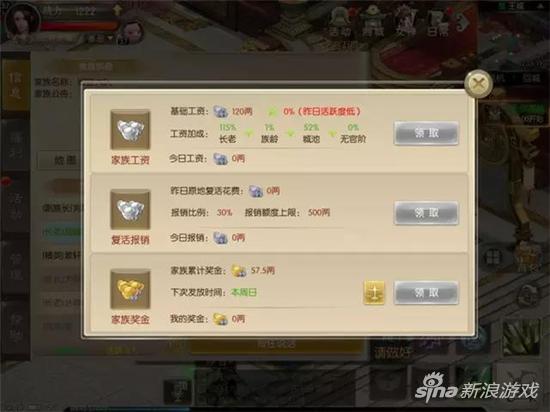The height and width of the screenshot is (412, 550).
Task: Open the player avatar portrait
Action: [23, 20]
